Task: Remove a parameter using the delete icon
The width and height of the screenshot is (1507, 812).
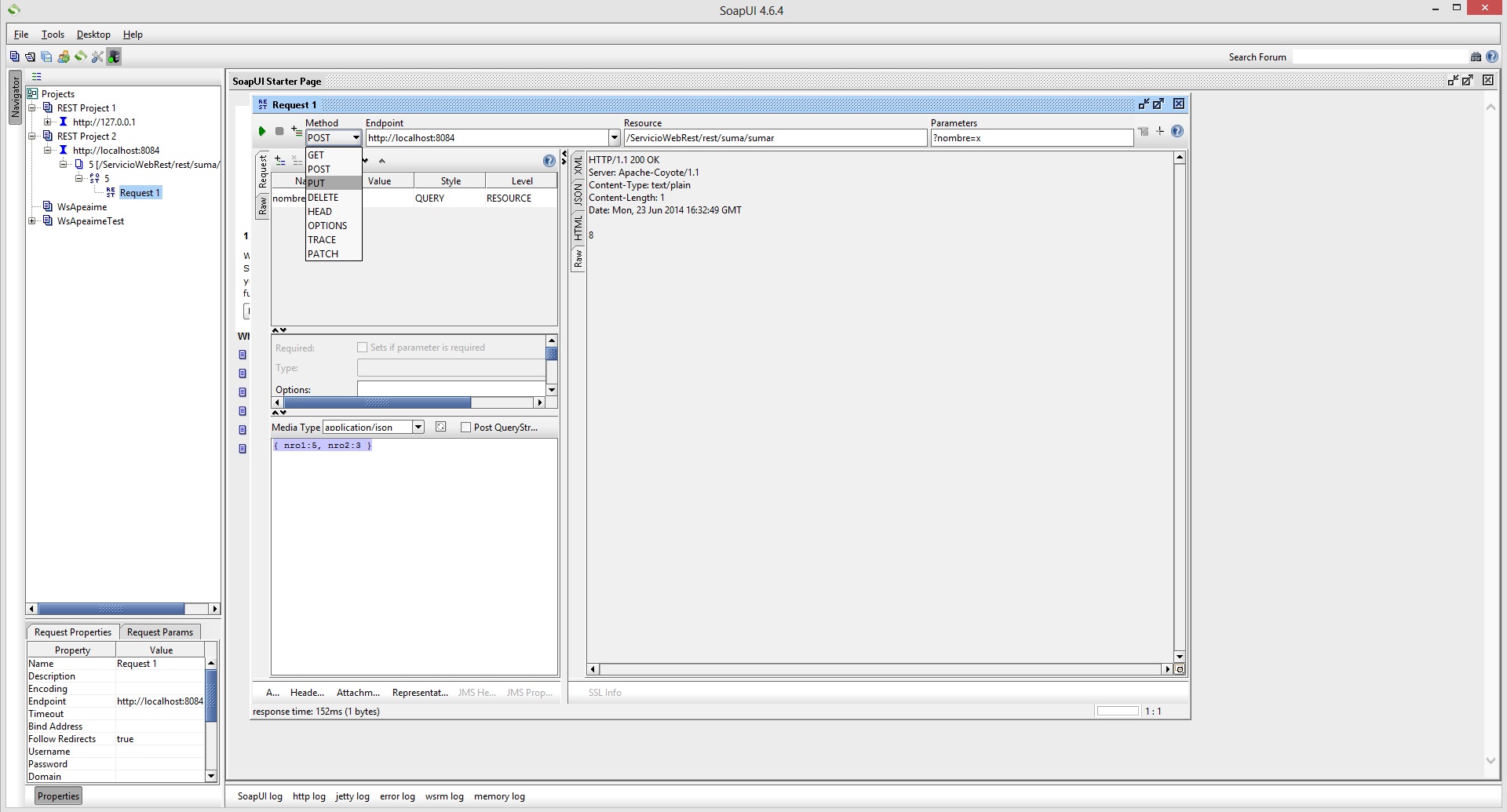Action: pyautogui.click(x=296, y=160)
